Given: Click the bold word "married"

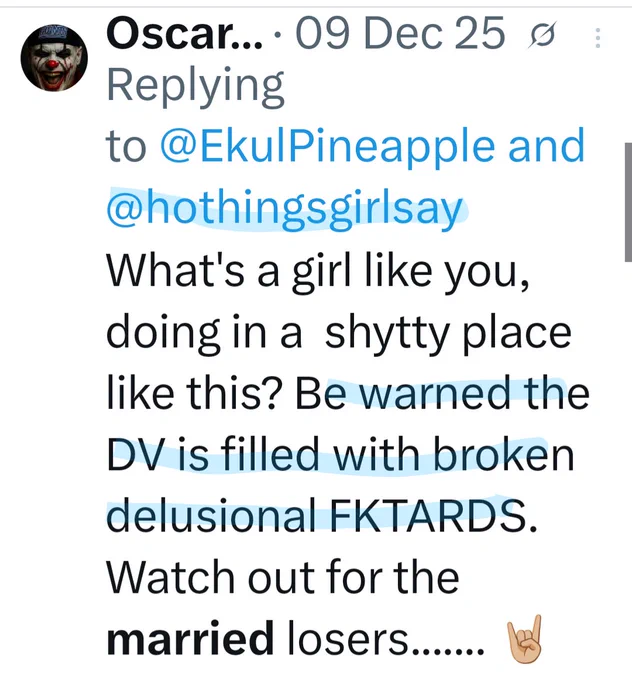Looking at the screenshot, I should coord(190,639).
